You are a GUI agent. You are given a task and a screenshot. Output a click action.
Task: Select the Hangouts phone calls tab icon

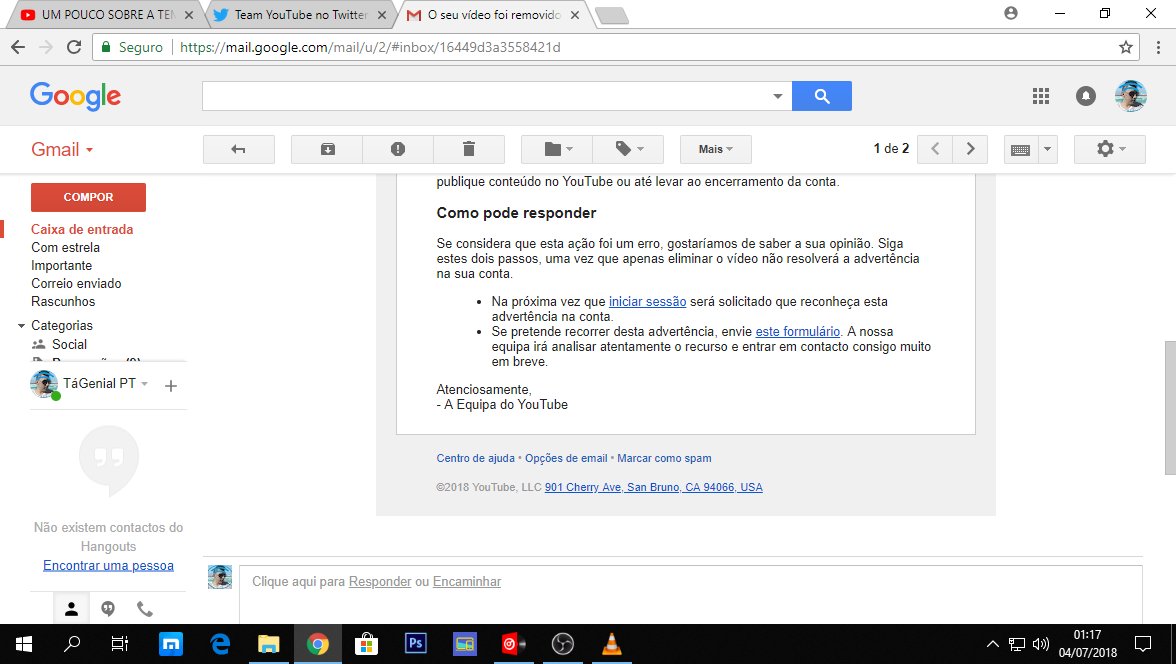[145, 609]
